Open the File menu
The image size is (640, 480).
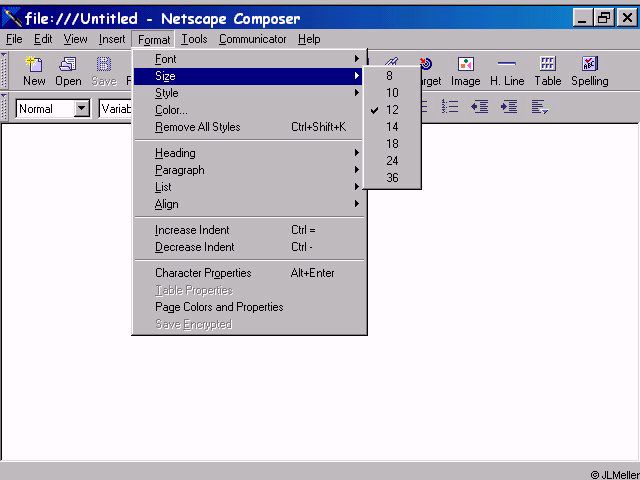point(14,39)
